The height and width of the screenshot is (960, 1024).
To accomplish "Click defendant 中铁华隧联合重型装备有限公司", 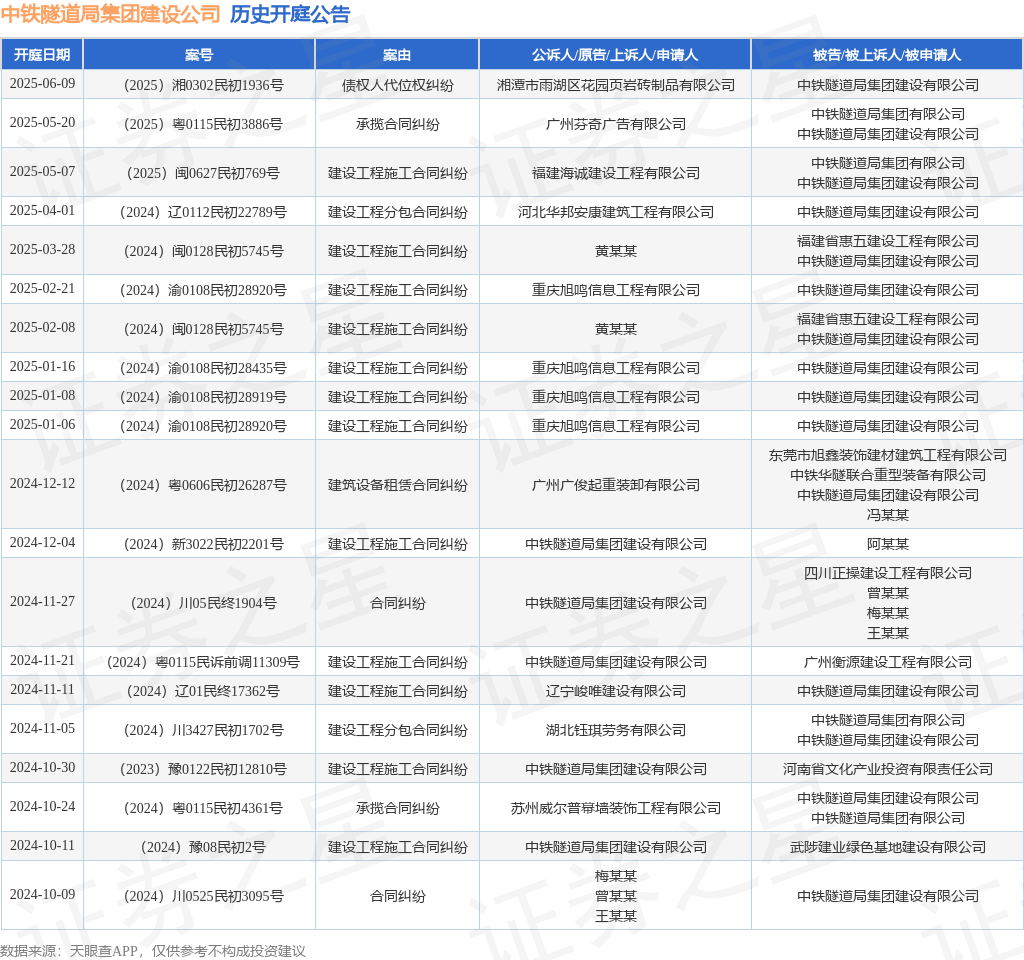I will pos(887,475).
